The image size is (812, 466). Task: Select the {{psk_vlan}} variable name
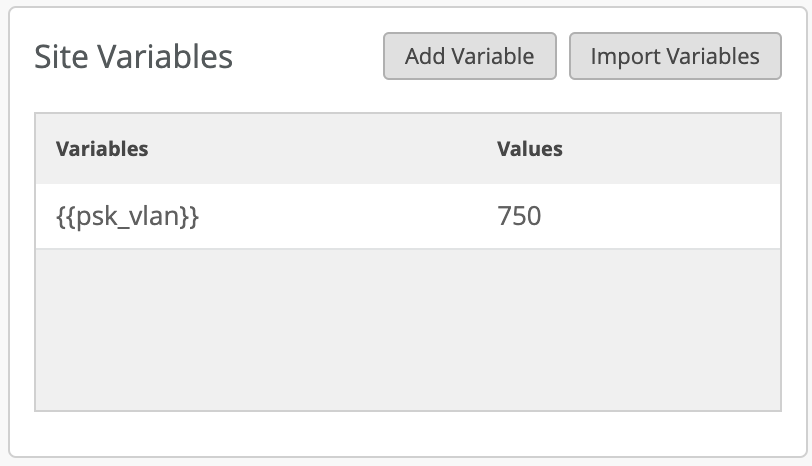point(127,216)
